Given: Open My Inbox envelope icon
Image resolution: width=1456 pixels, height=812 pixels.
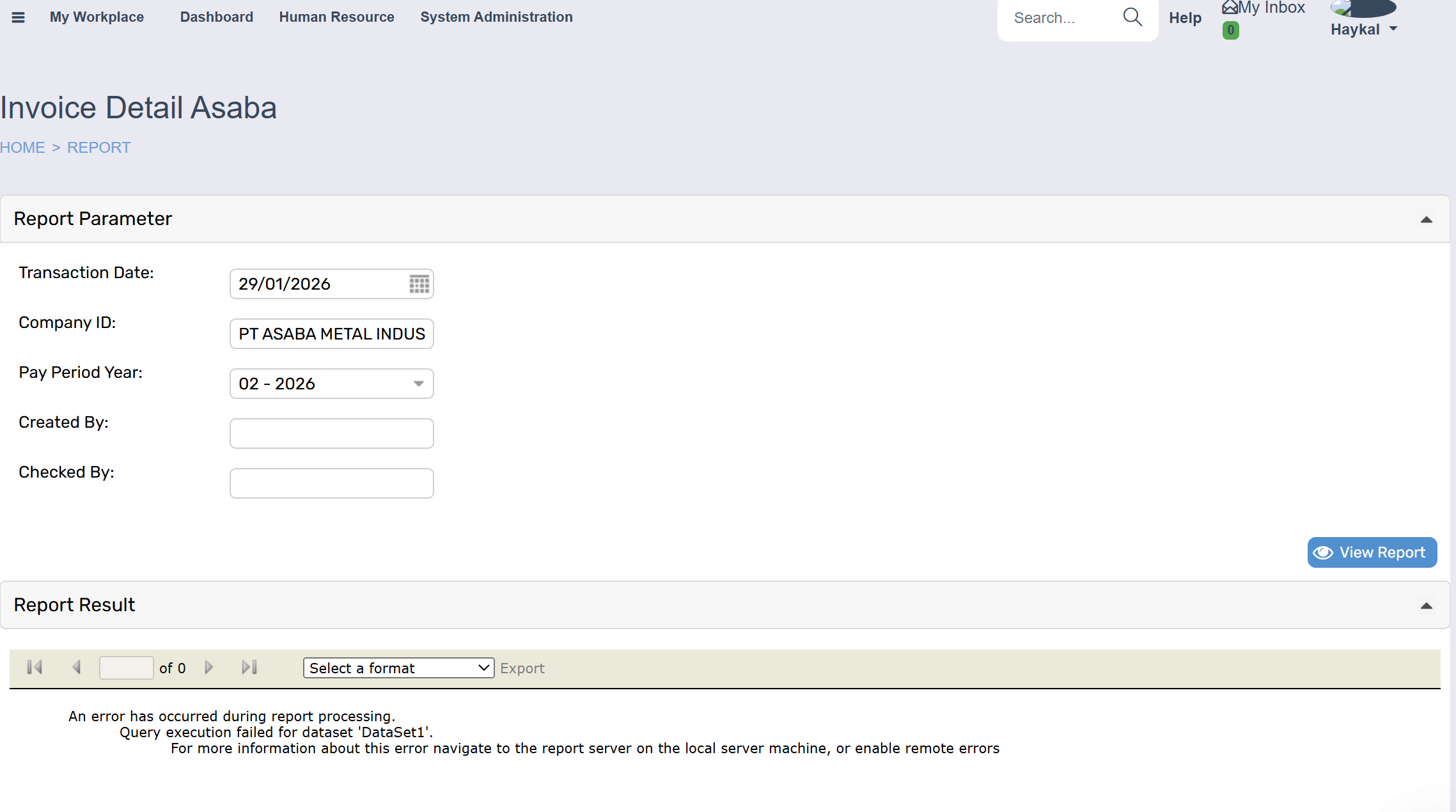Looking at the screenshot, I should pyautogui.click(x=1229, y=8).
